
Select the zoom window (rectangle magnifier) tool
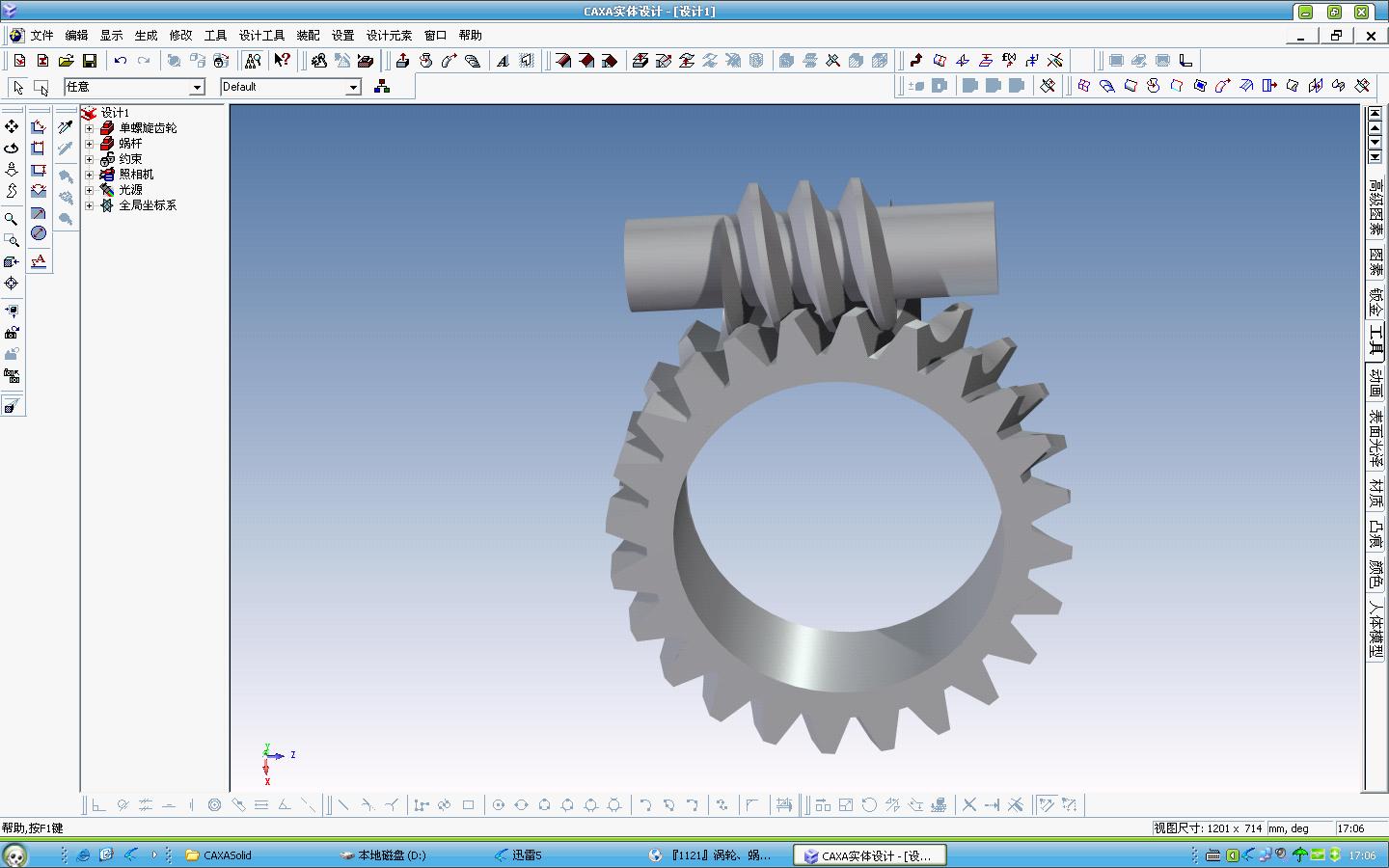[12, 240]
